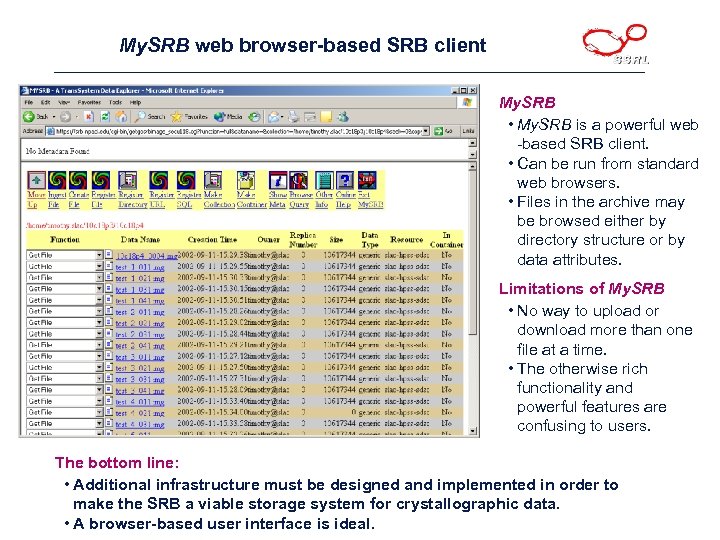
Task: Click the Messenger icon at the toolbar end
Action: click(343, 117)
